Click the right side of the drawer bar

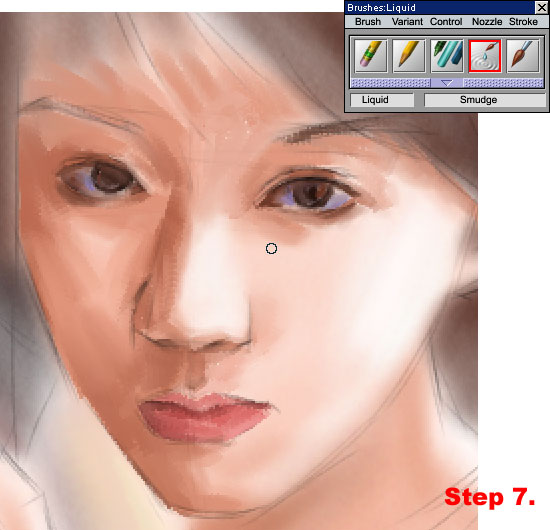click(504, 83)
